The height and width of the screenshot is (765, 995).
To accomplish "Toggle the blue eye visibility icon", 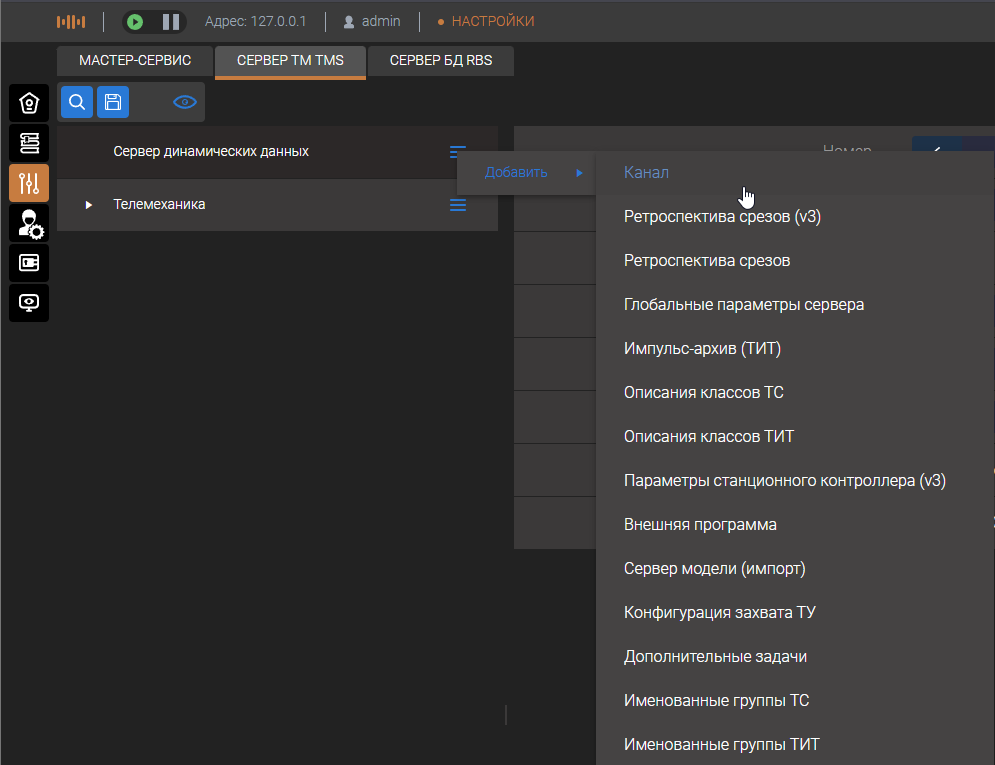I will point(184,102).
